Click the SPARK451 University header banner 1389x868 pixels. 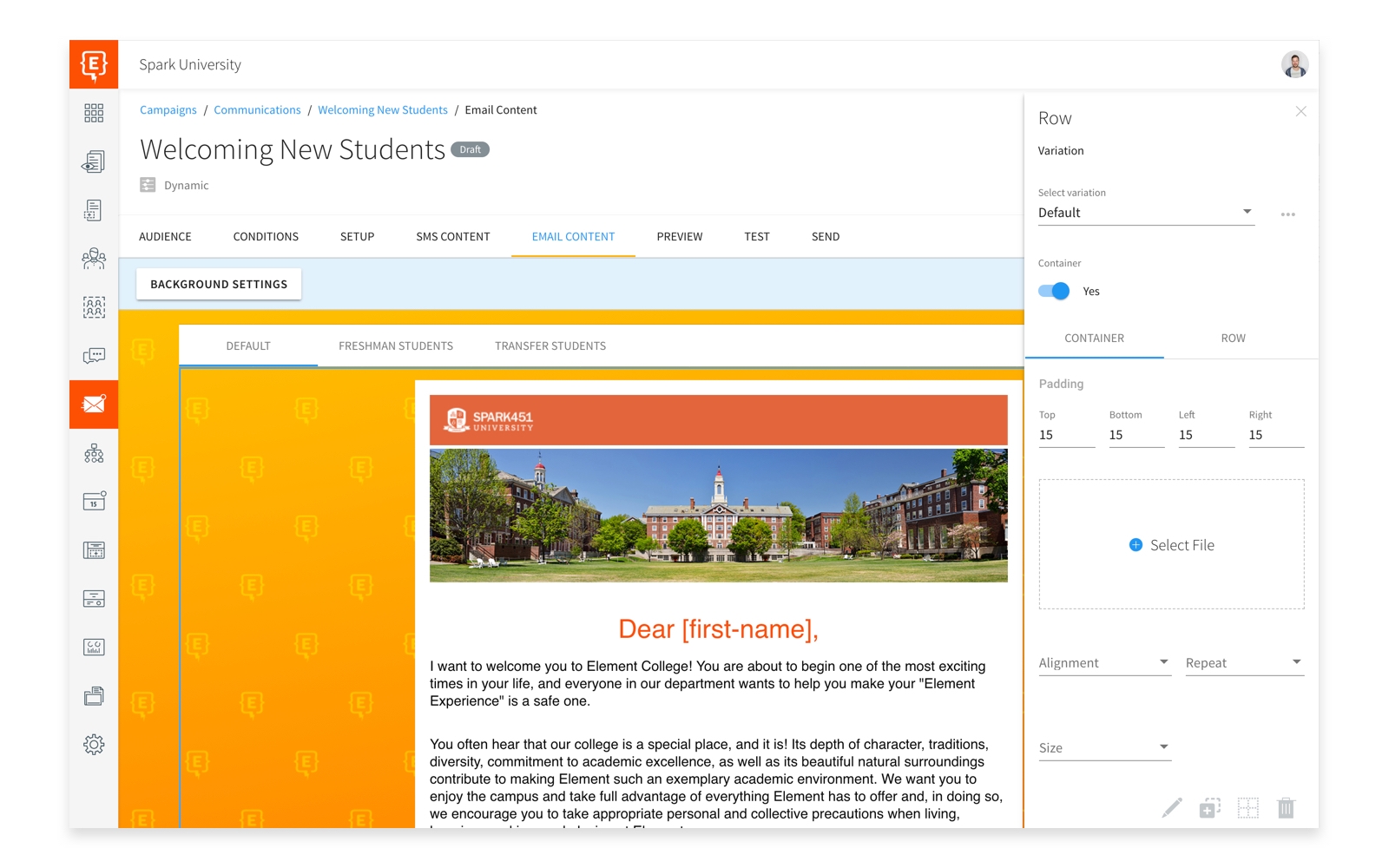click(x=719, y=420)
